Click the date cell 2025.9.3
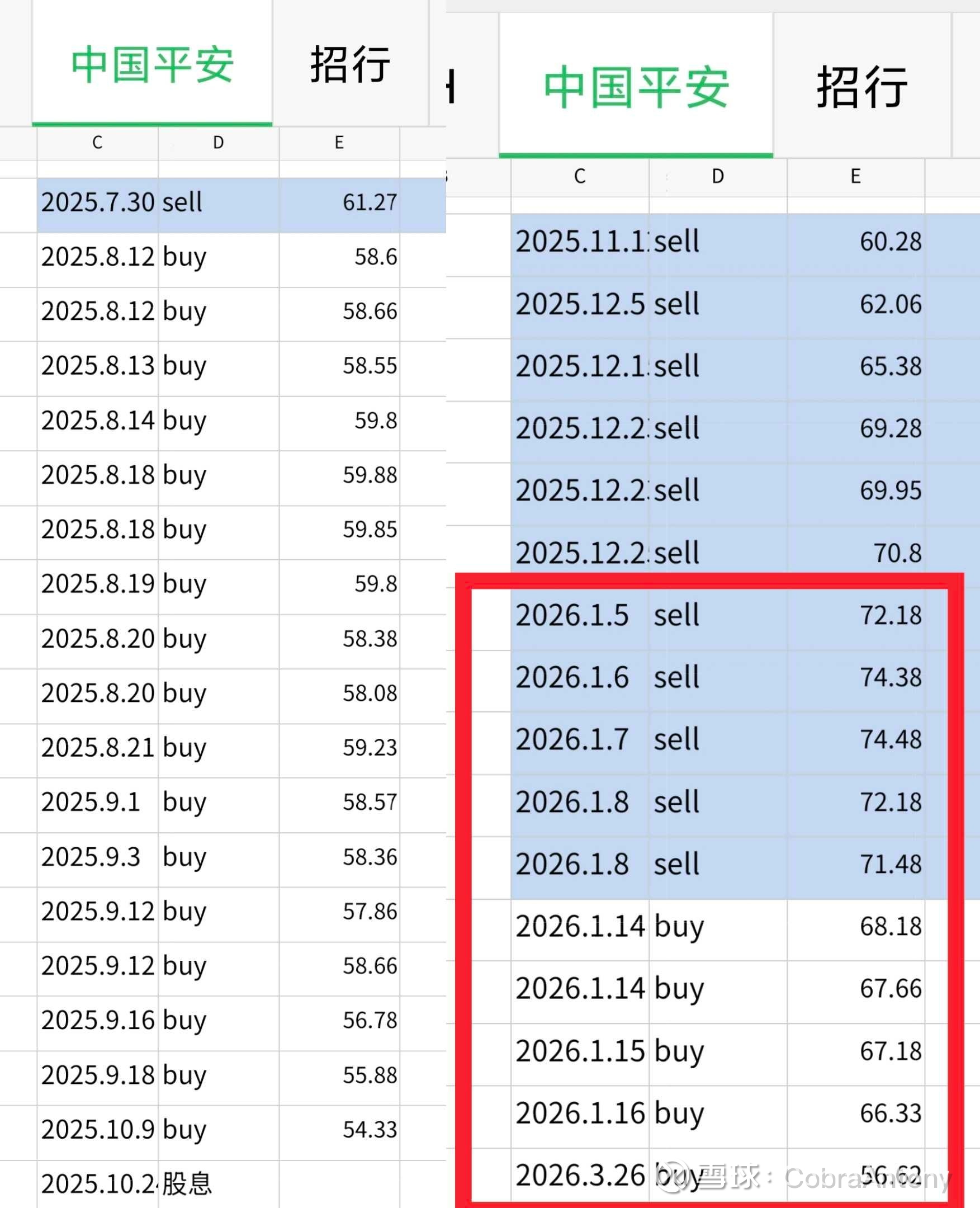Screen dimensions: 980x1208 point(98,860)
